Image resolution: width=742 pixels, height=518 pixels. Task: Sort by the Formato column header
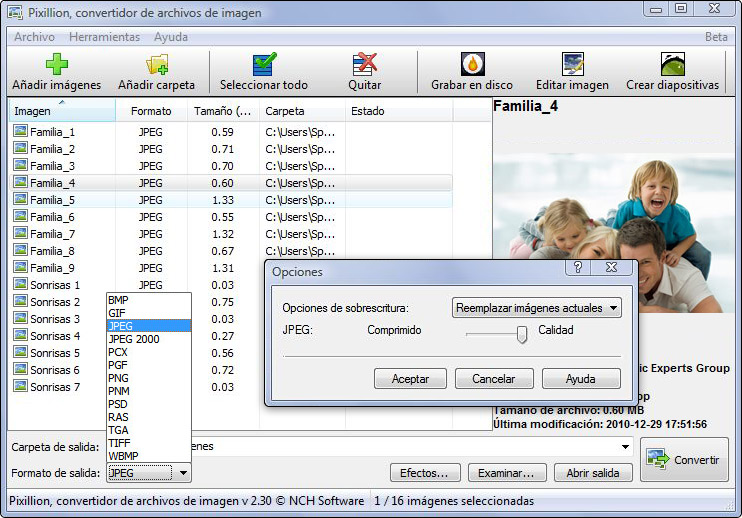(151, 111)
